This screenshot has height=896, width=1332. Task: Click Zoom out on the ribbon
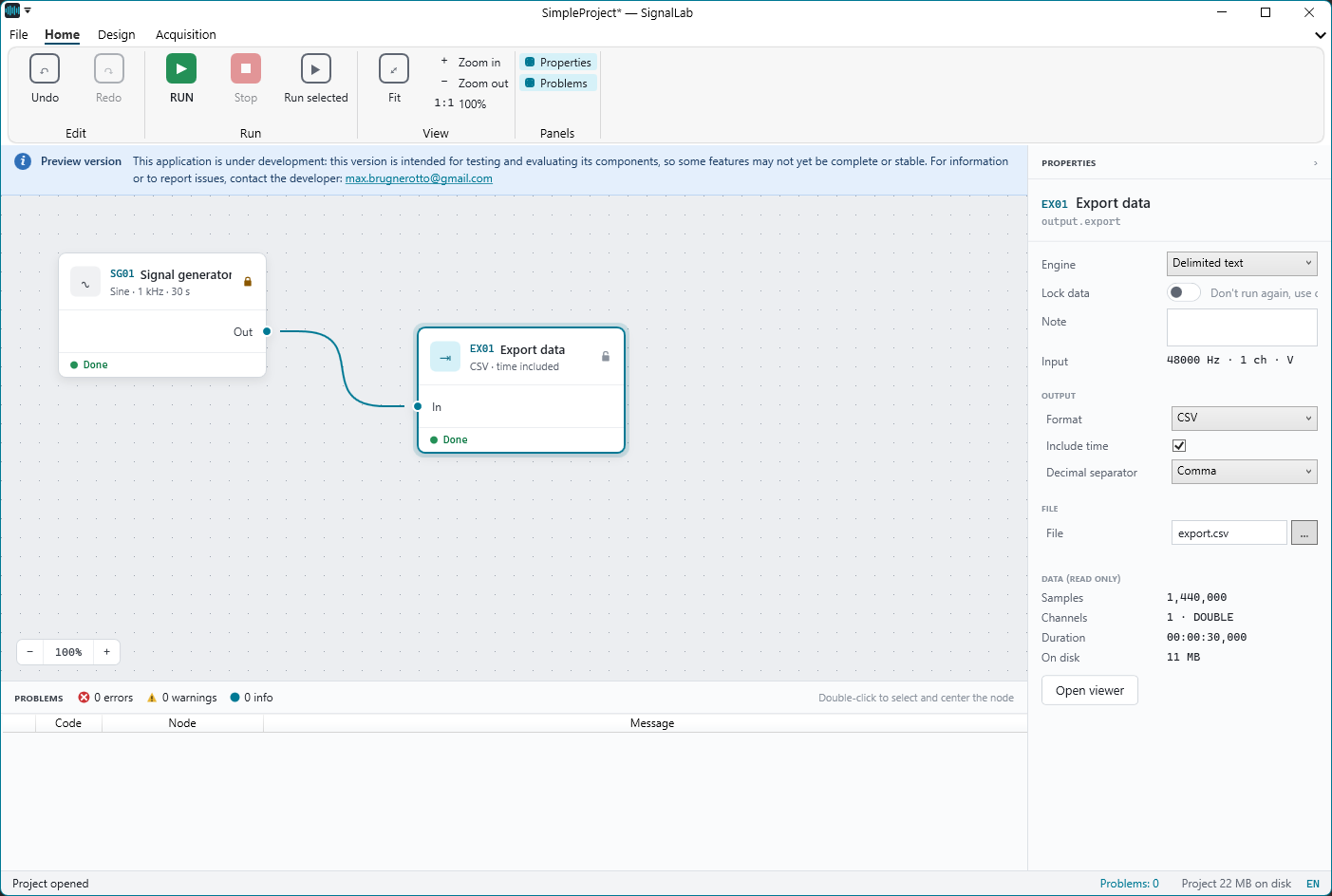(x=474, y=84)
